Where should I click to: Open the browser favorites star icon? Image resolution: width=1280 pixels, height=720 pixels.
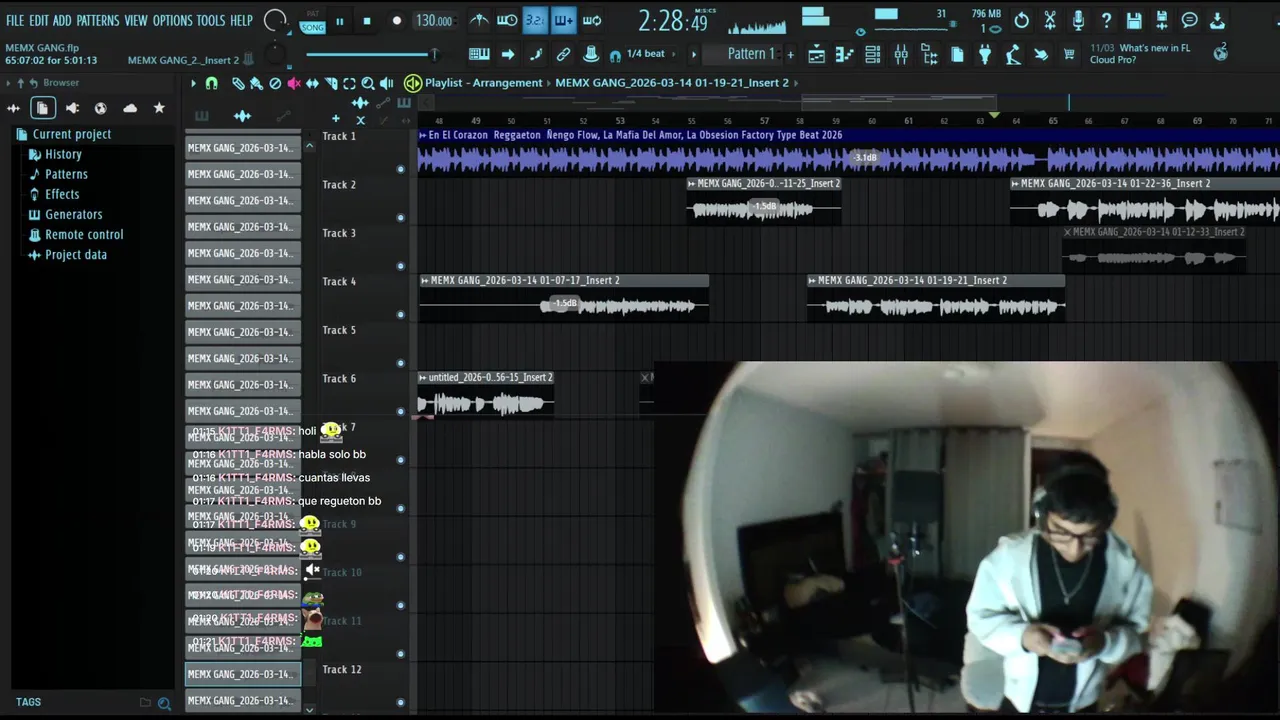pos(159,108)
